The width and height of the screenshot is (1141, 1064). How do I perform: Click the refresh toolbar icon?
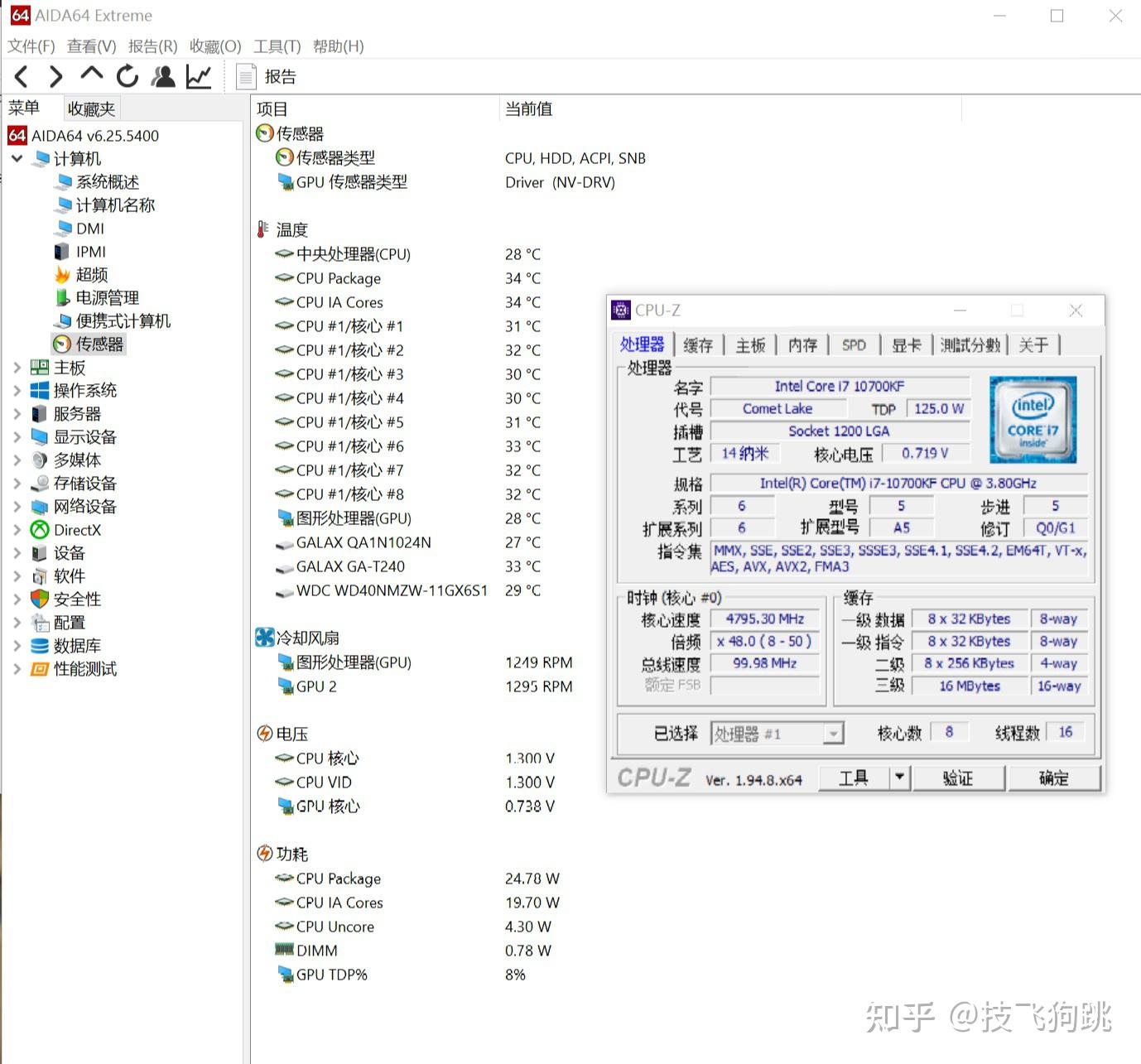[x=128, y=77]
